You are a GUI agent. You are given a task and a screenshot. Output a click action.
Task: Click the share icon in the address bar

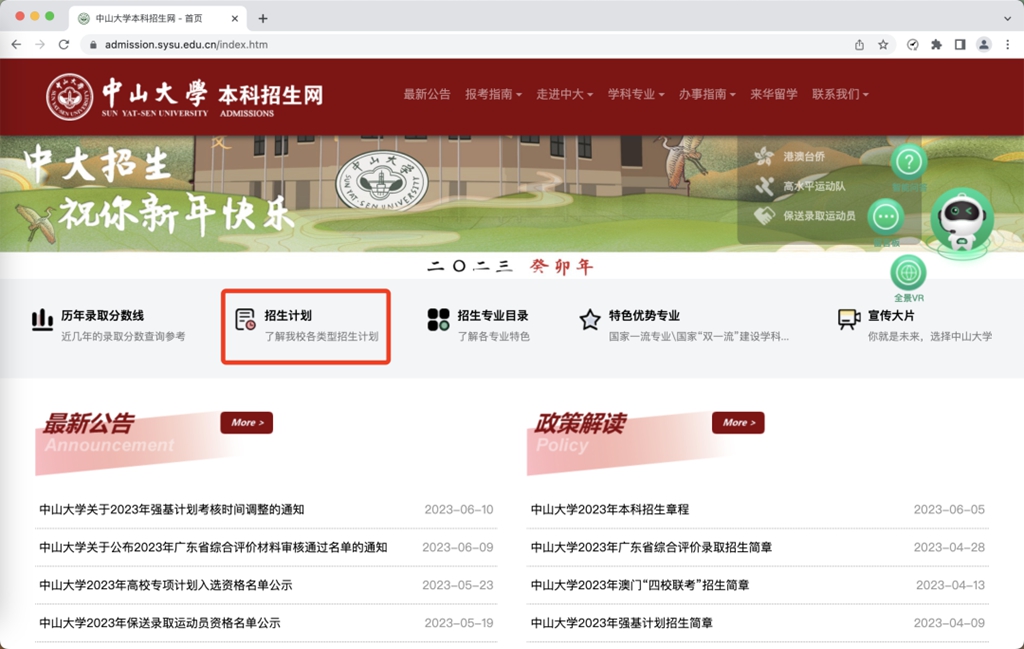pos(859,44)
